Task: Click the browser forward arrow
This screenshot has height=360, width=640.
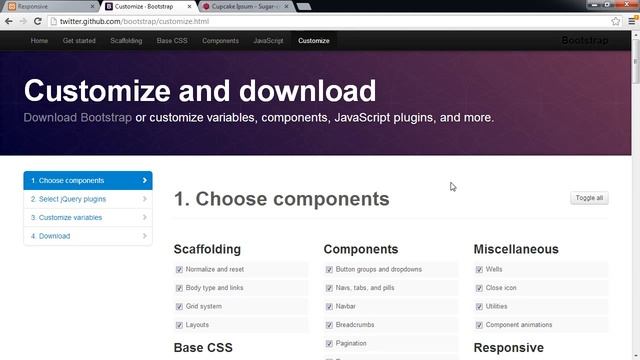Action: tap(23, 21)
